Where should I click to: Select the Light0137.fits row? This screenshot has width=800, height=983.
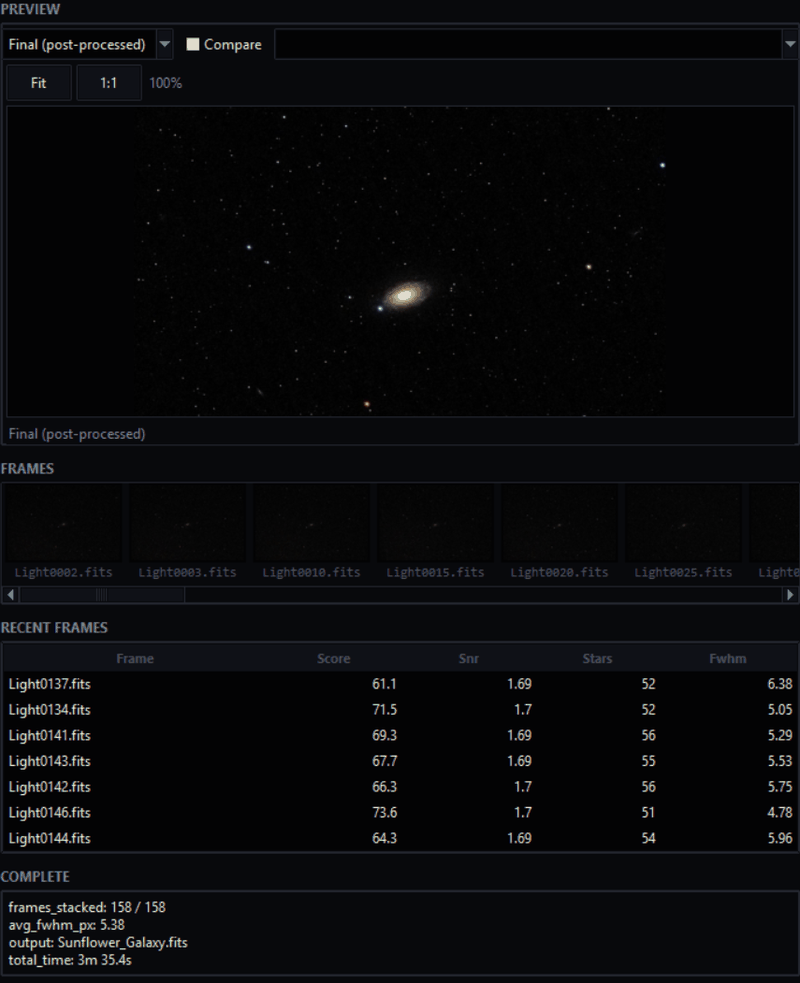(x=400, y=684)
